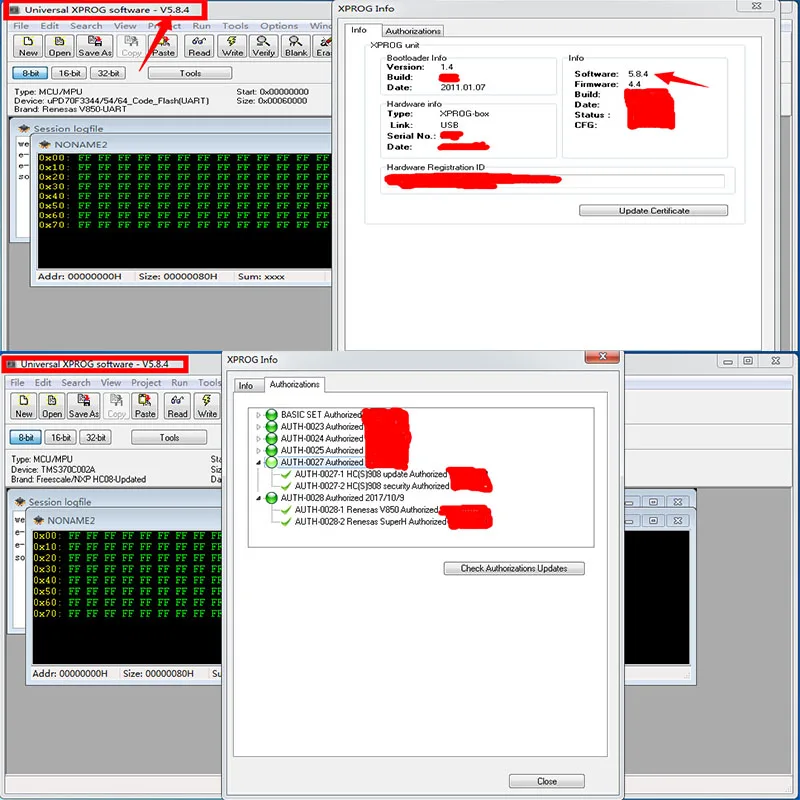
Task: Click Verify icon in upper toolbar
Action: 263,46
